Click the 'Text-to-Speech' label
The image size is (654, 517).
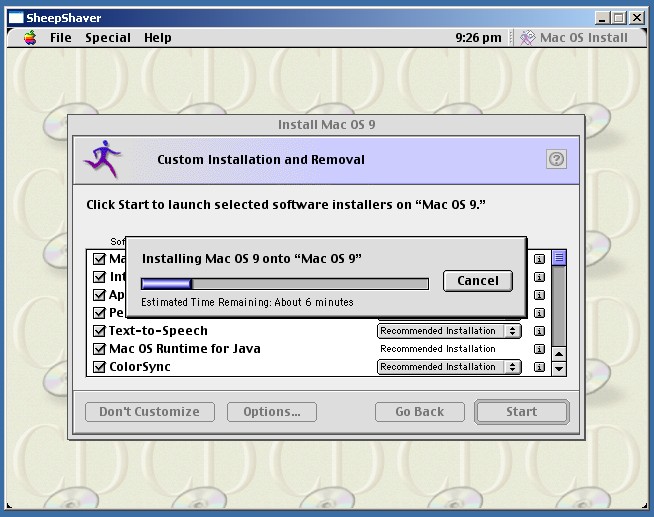point(158,331)
